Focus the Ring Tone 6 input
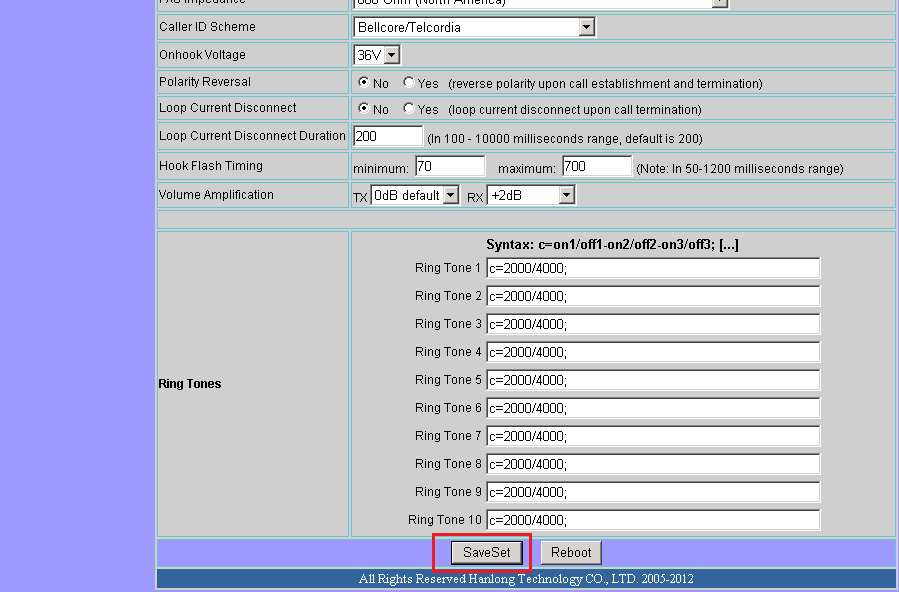Image resolution: width=899 pixels, height=592 pixels. [653, 408]
